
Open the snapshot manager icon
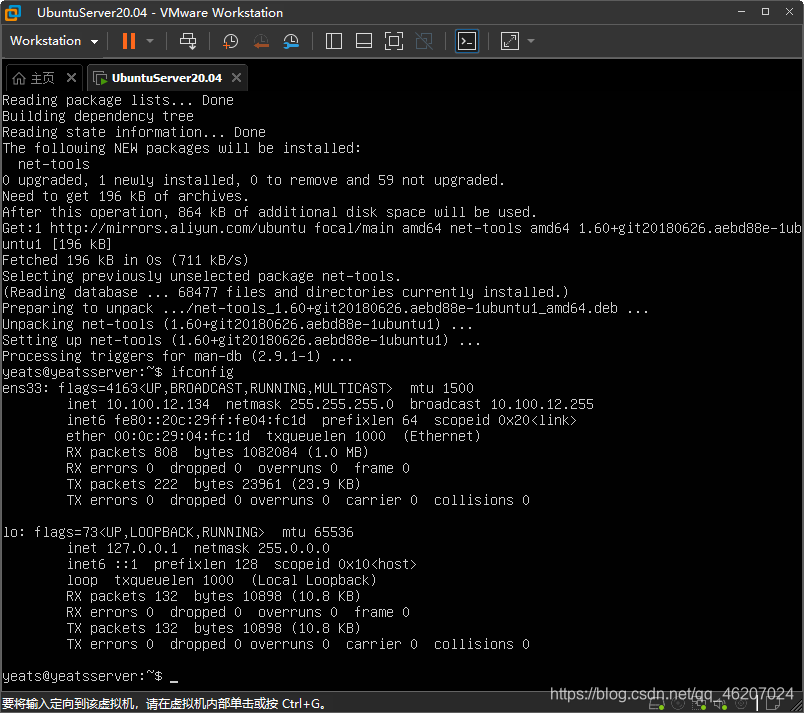click(x=291, y=41)
